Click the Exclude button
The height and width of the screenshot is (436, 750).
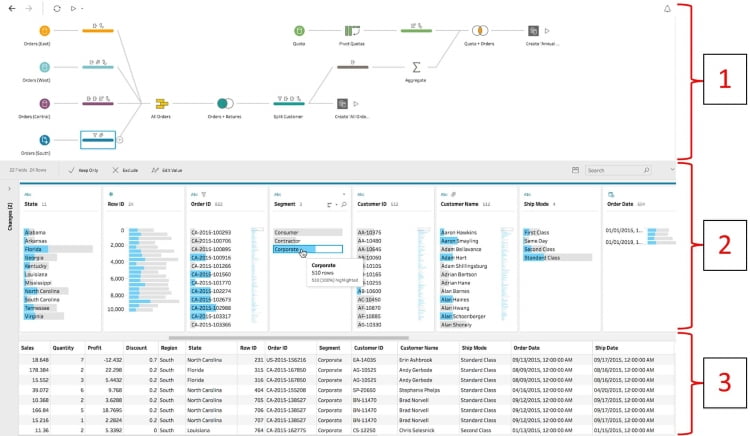click(125, 170)
